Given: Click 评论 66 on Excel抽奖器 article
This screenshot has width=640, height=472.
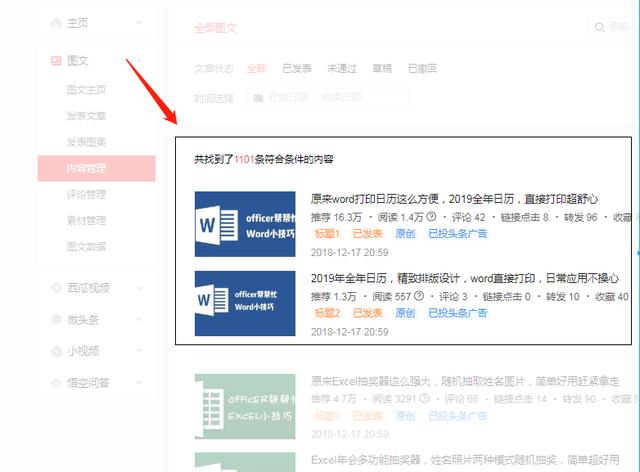Looking at the screenshot, I should point(461,399).
